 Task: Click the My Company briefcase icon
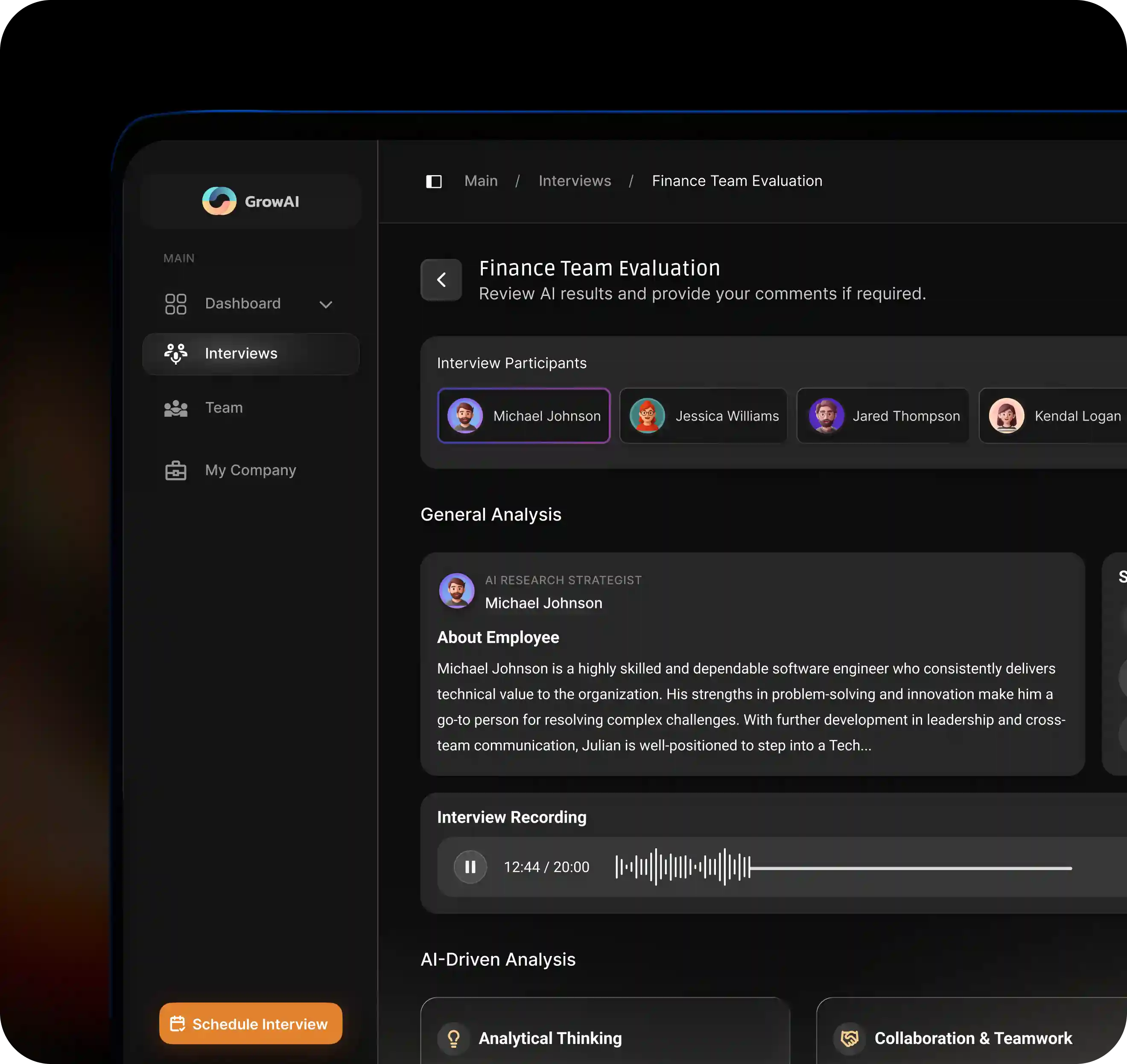176,470
